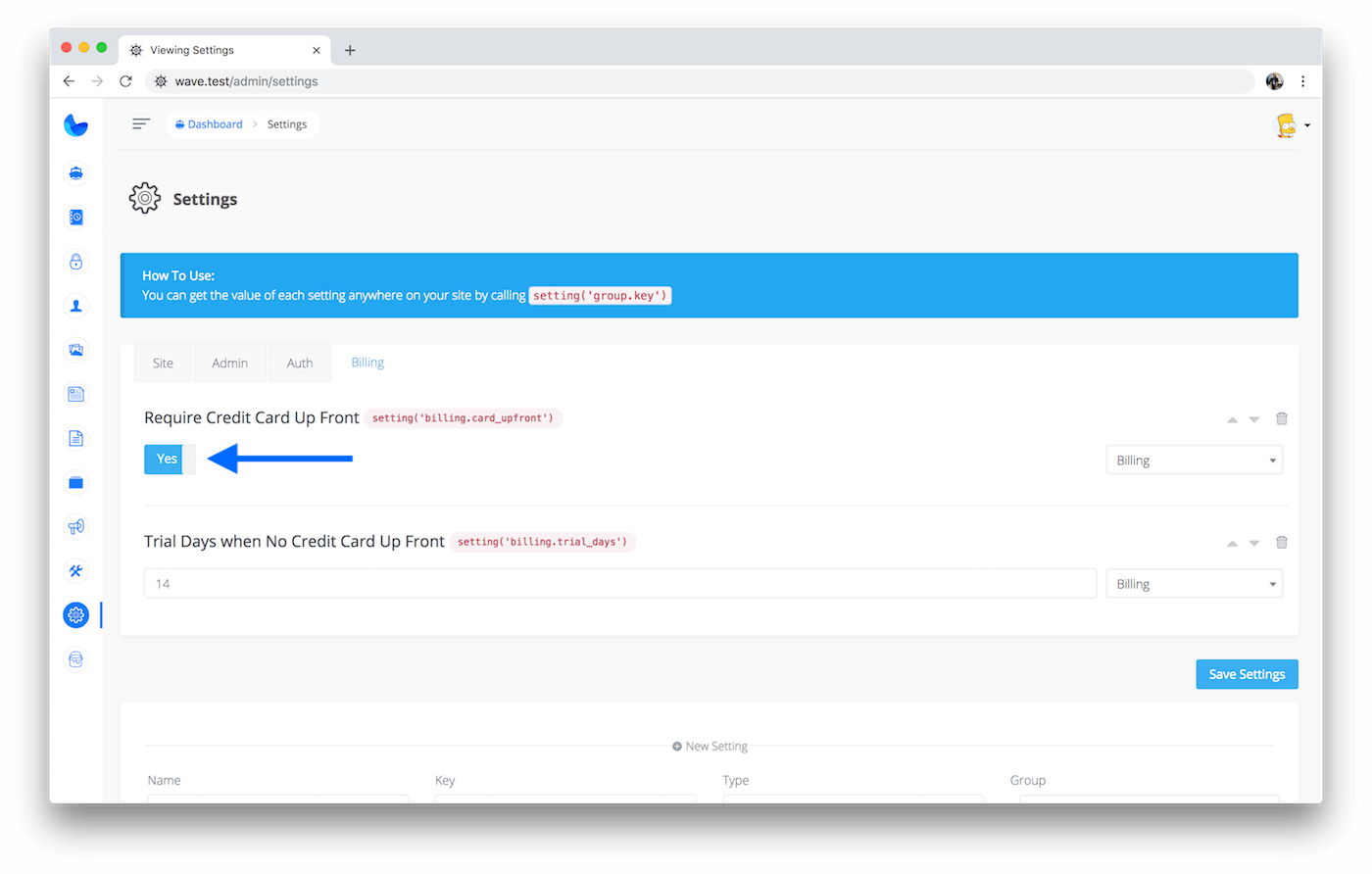The height and width of the screenshot is (874, 1372).
Task: Switch to the Site settings tab
Action: [x=163, y=363]
